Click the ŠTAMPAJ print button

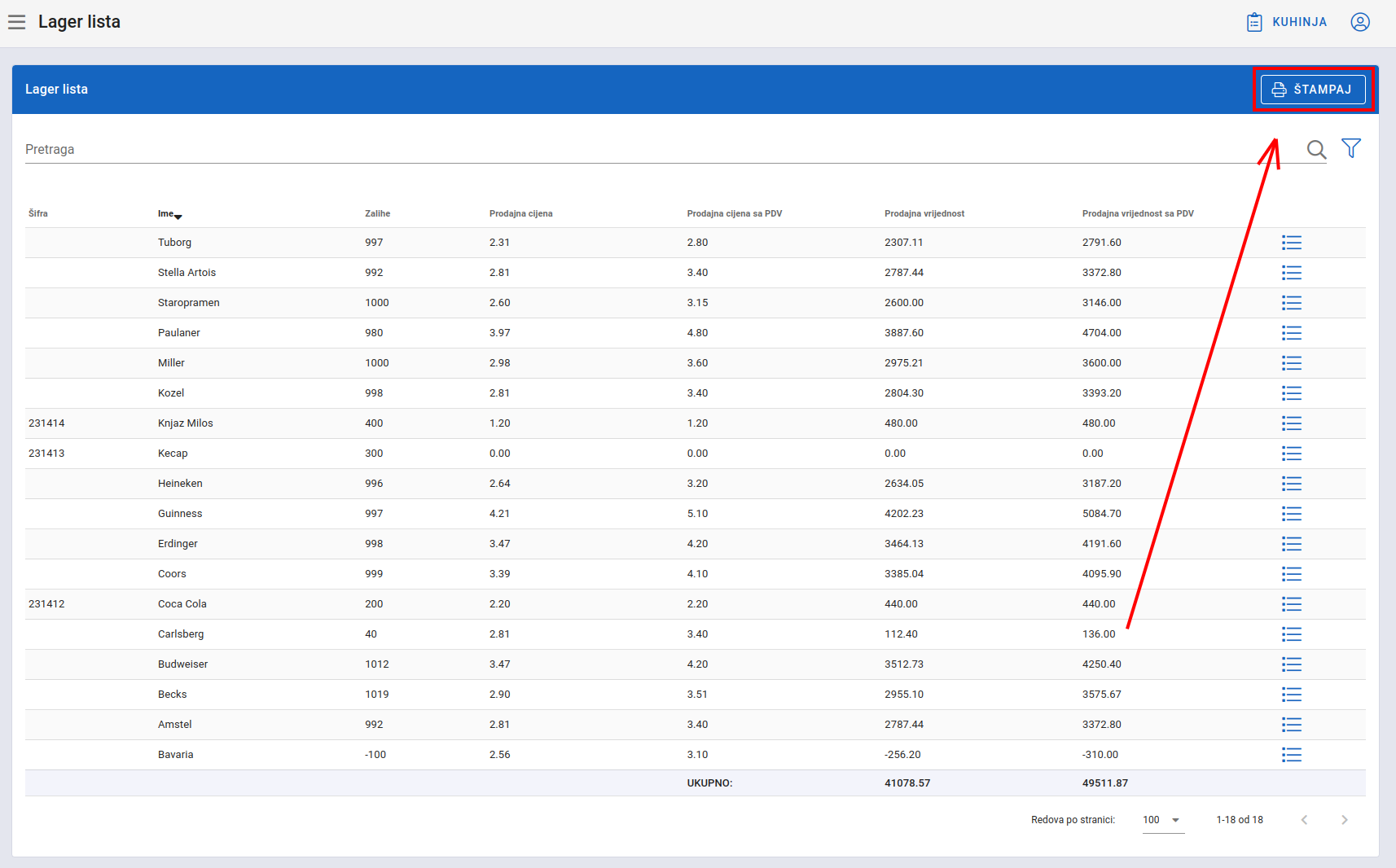point(1313,90)
